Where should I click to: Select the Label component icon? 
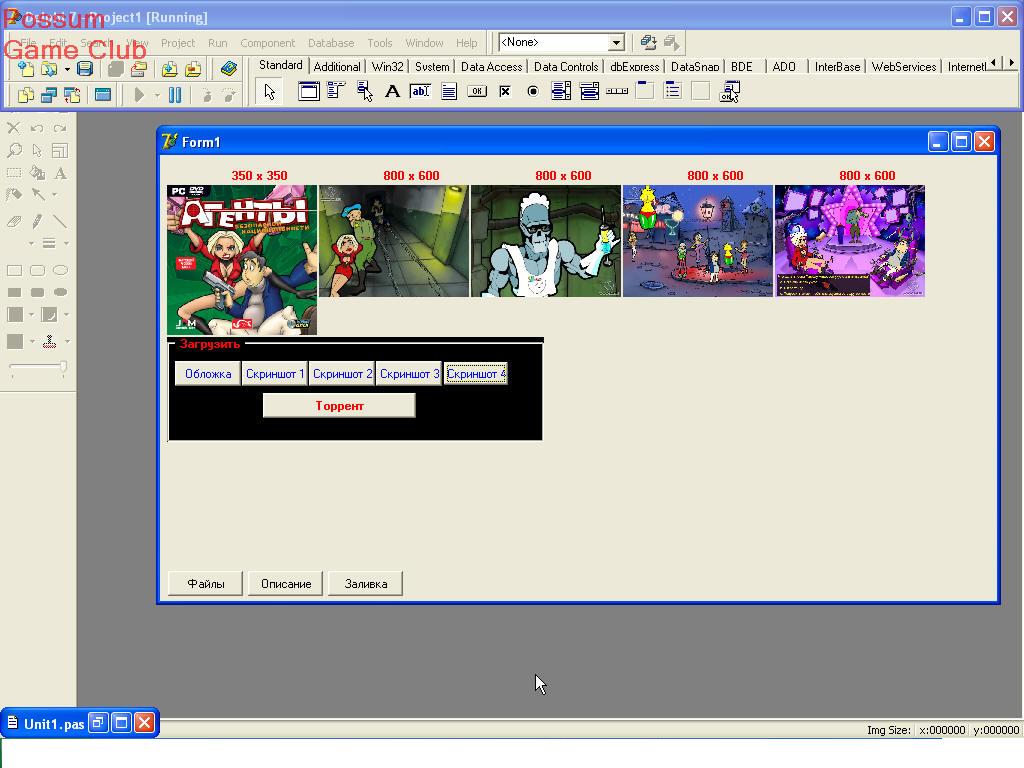[392, 91]
